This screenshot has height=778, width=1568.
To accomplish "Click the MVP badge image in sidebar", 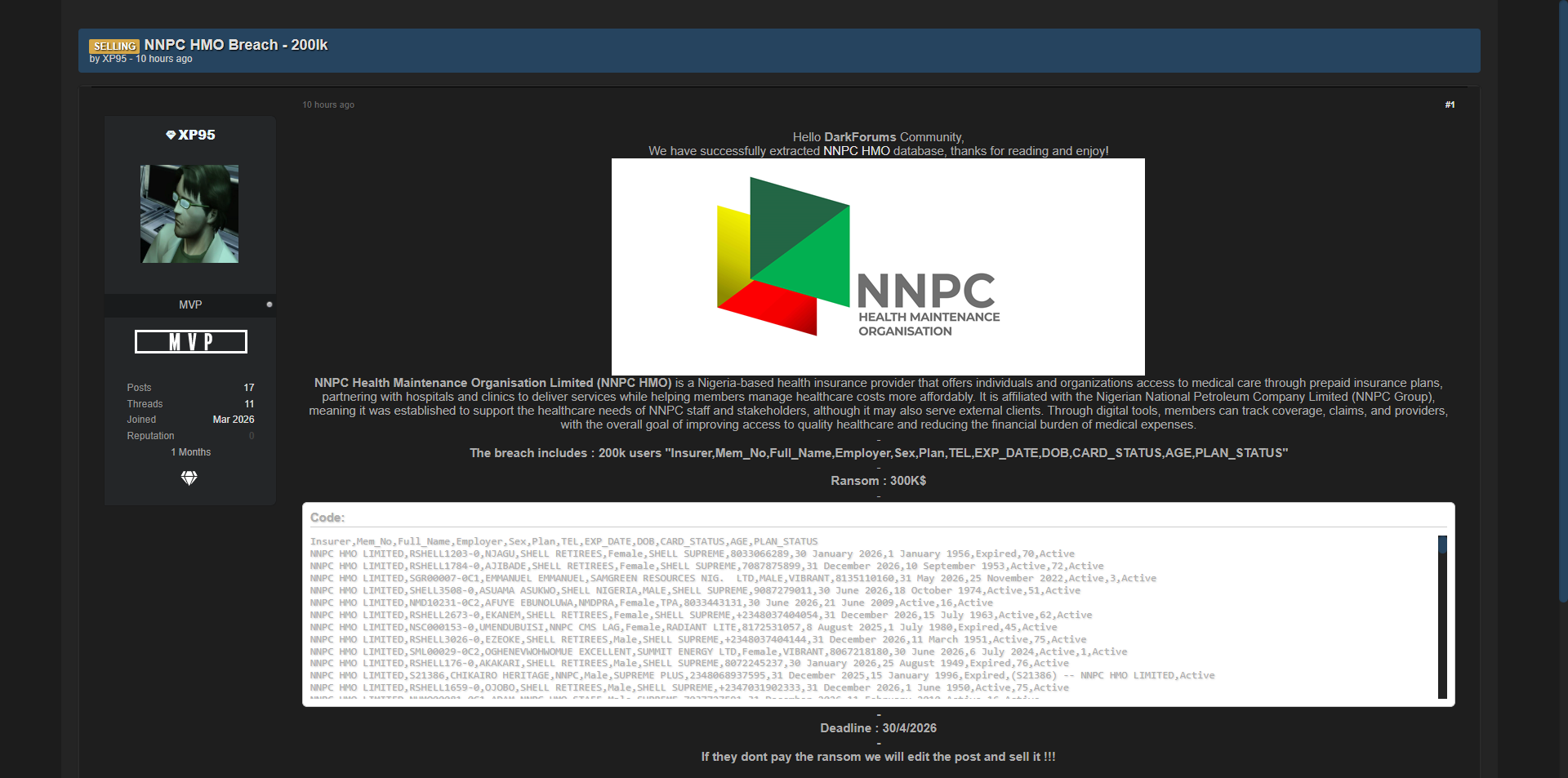I will 190,342.
